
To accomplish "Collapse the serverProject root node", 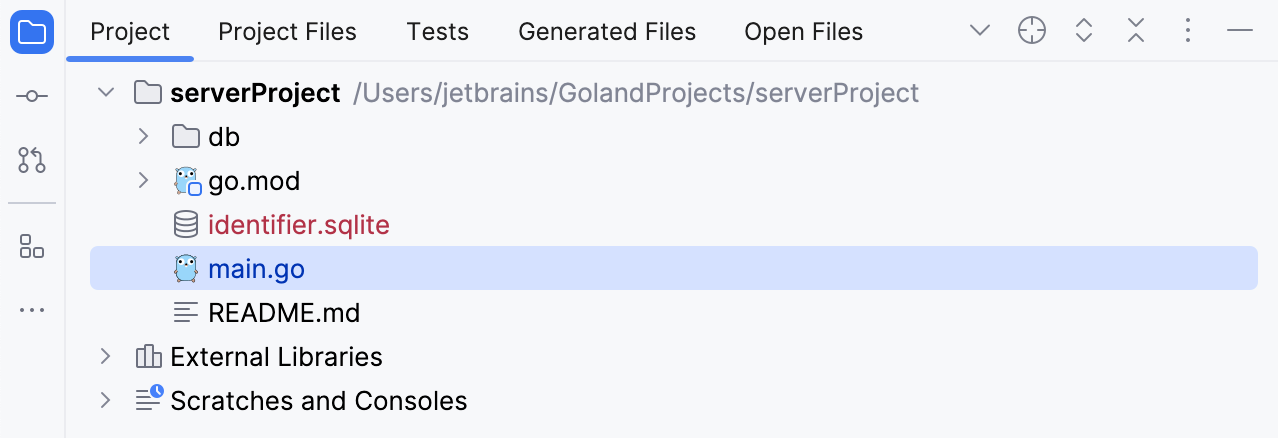I will (x=105, y=93).
